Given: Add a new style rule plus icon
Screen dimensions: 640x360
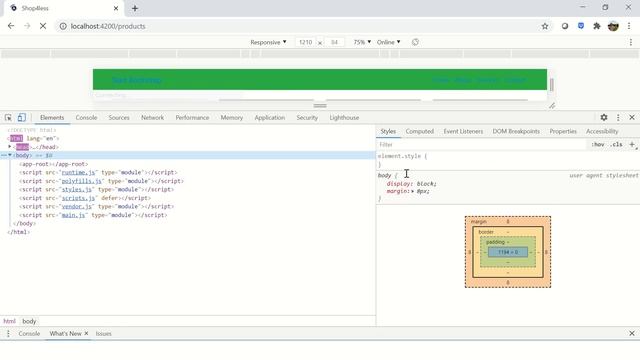Looking at the screenshot, I should point(632,144).
